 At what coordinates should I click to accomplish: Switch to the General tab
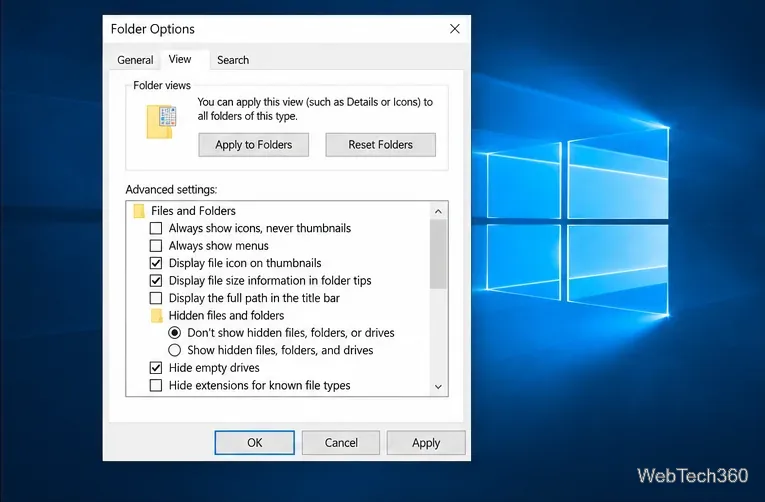pyautogui.click(x=135, y=60)
